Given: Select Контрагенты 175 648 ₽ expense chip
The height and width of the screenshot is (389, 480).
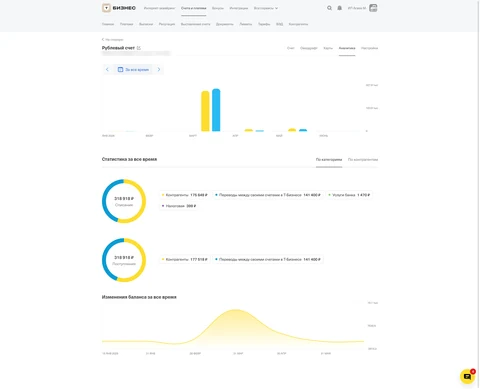Looking at the screenshot, I should click(x=185, y=195).
